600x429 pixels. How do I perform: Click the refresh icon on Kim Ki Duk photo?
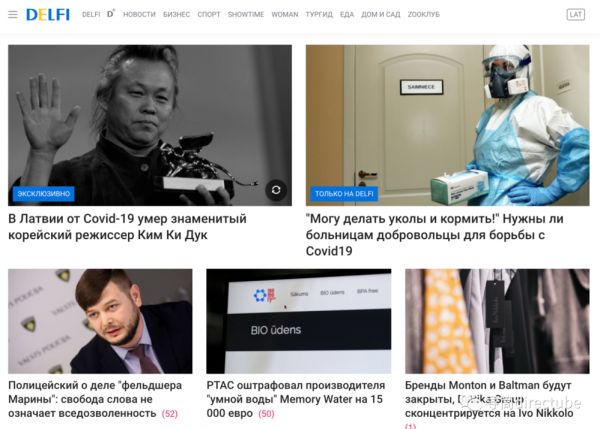point(276,190)
